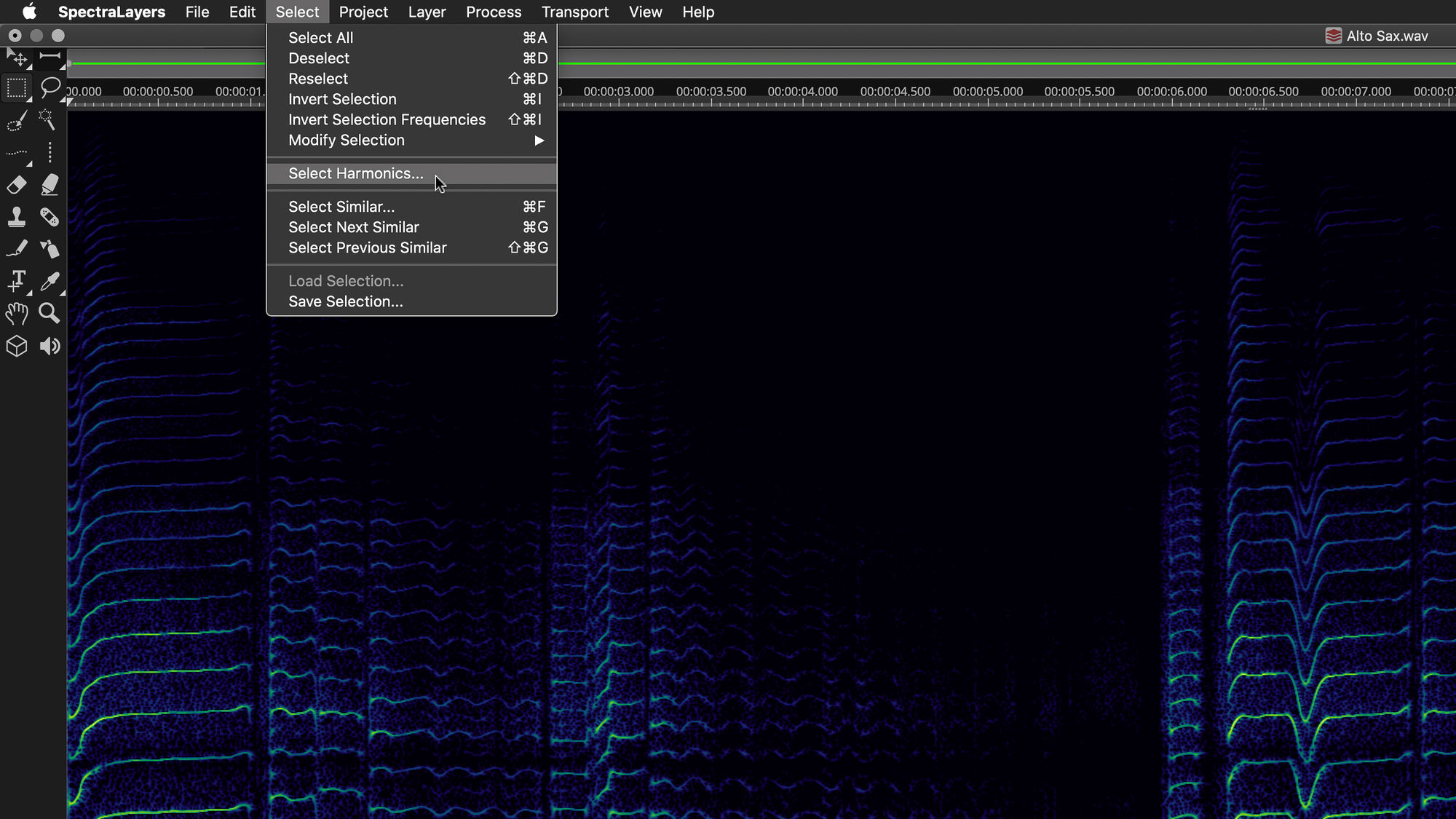Select the Rectangular Selection tool

tap(17, 89)
